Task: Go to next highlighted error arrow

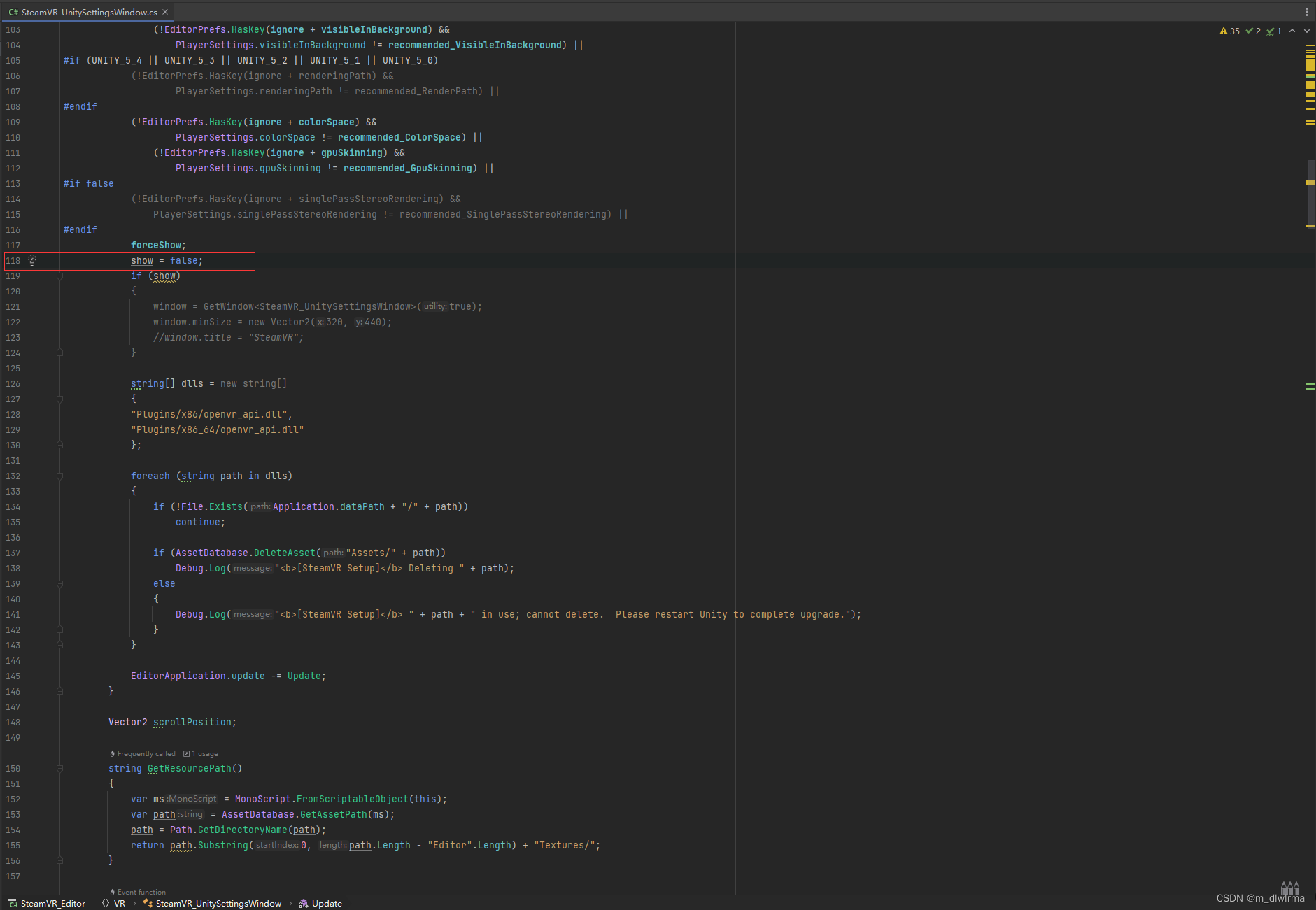Action: [1306, 31]
